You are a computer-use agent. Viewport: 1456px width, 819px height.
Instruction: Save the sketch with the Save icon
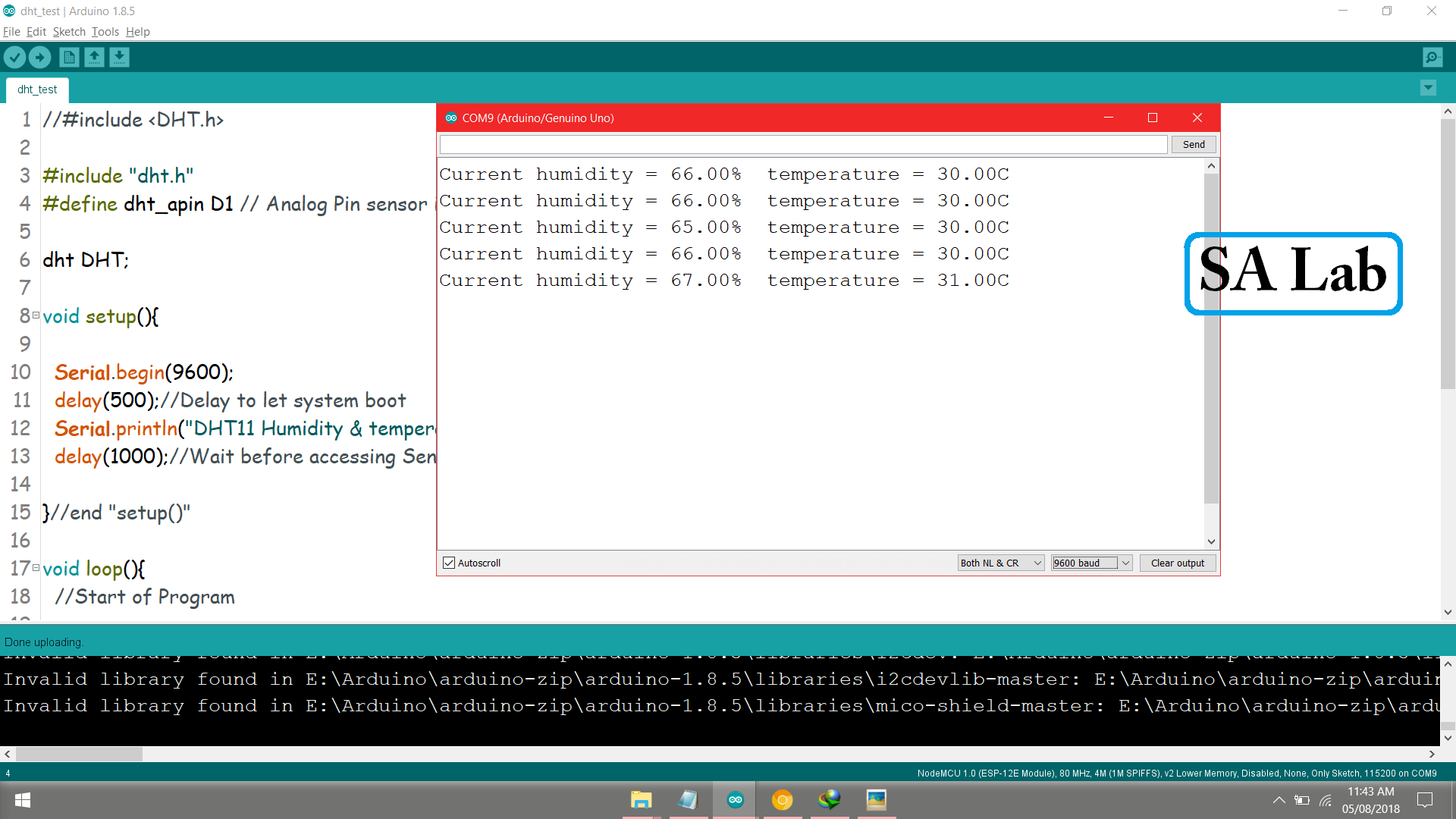(x=119, y=57)
